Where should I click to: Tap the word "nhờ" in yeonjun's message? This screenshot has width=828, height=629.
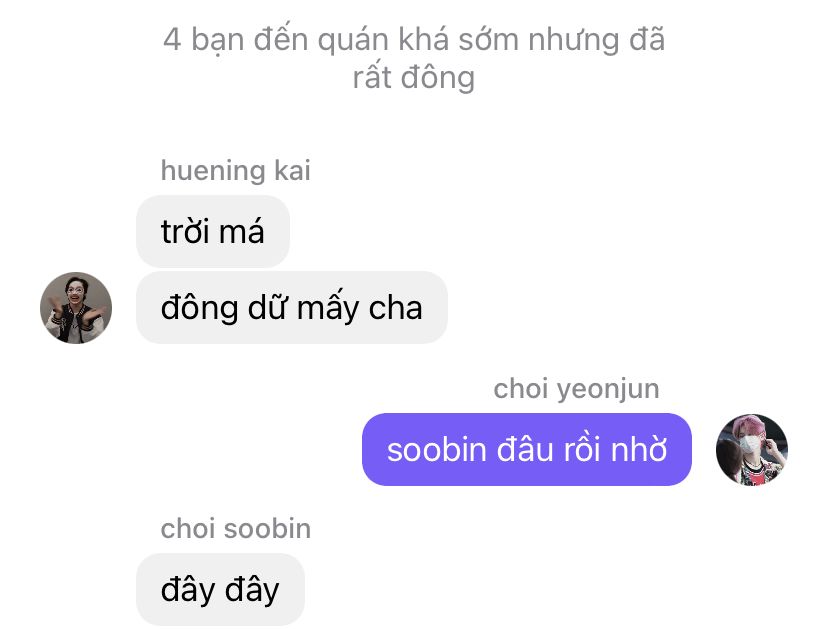coord(638,449)
